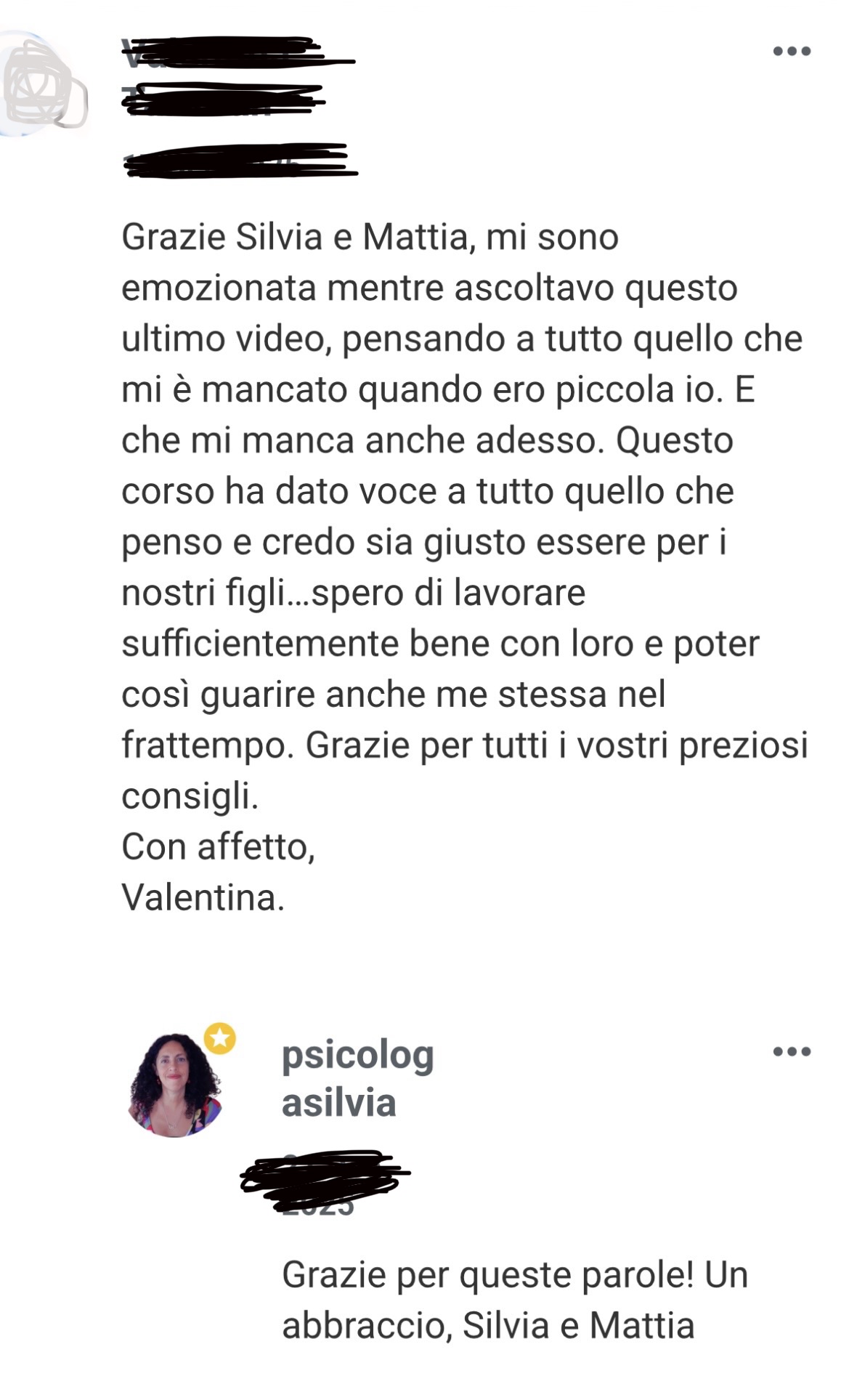The image size is (849, 1400).
Task: Open the three-dot menu on Valentina's comment
Action: [792, 51]
